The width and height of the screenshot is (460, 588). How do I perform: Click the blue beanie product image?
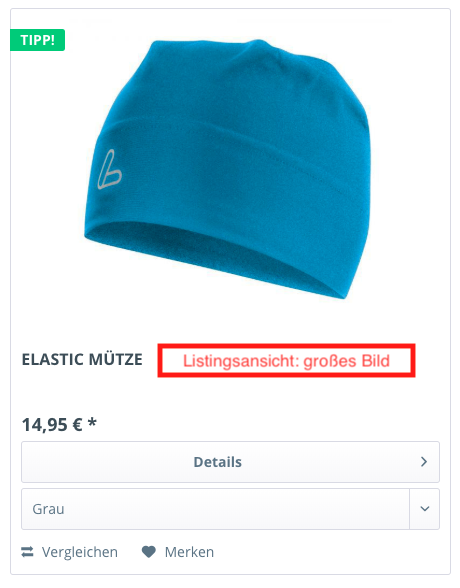tap(227, 169)
